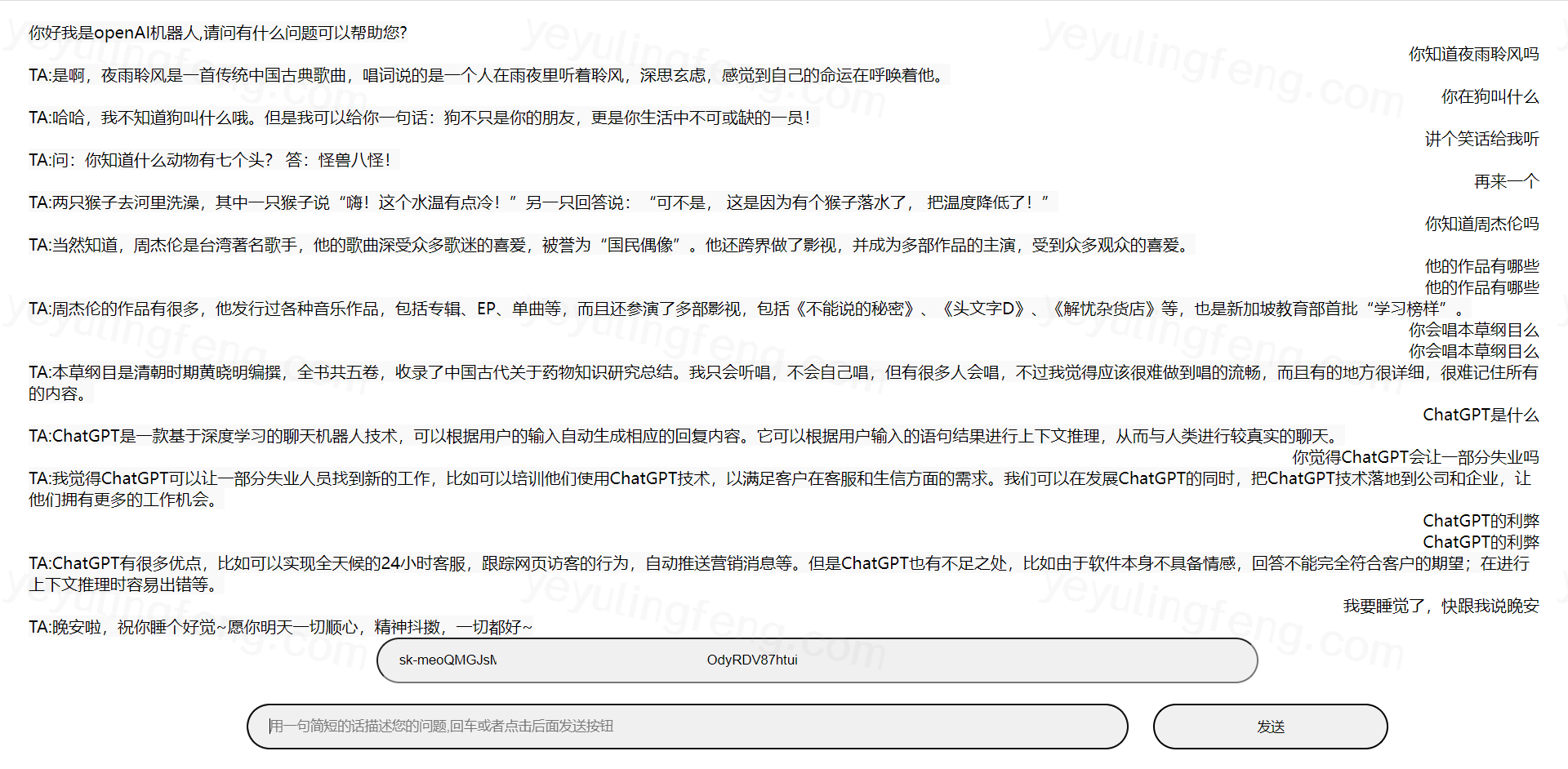Click the user message 你在狗叫什么

pos(1490,96)
